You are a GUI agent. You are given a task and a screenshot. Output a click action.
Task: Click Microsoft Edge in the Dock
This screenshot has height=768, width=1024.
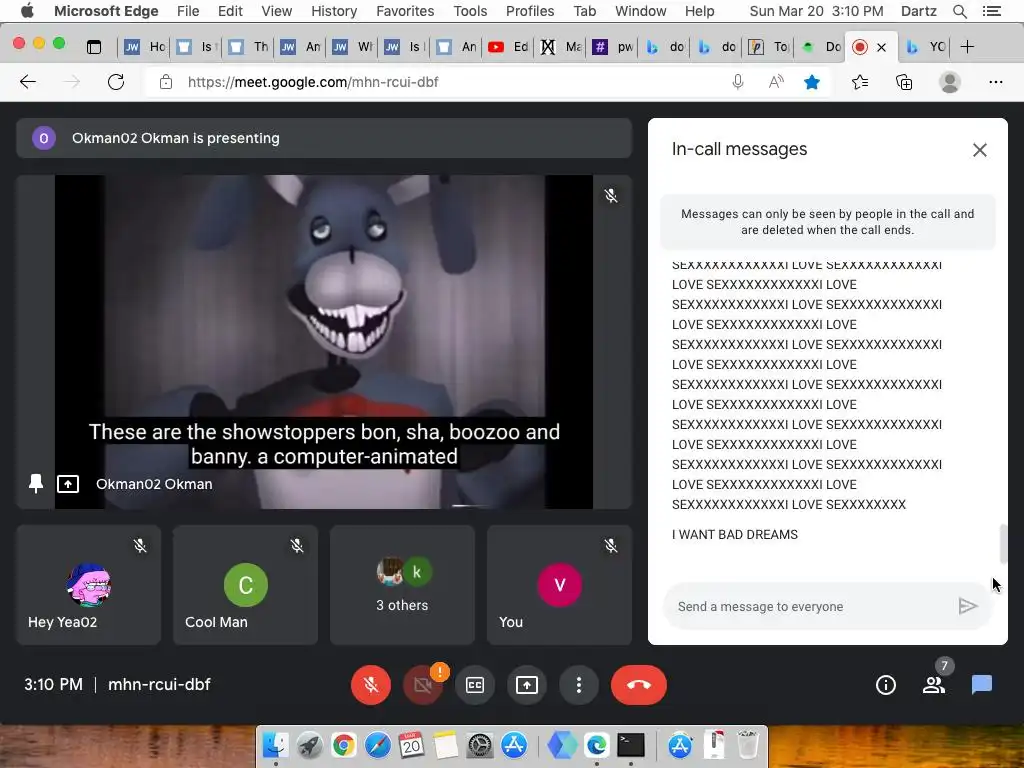pyautogui.click(x=596, y=744)
